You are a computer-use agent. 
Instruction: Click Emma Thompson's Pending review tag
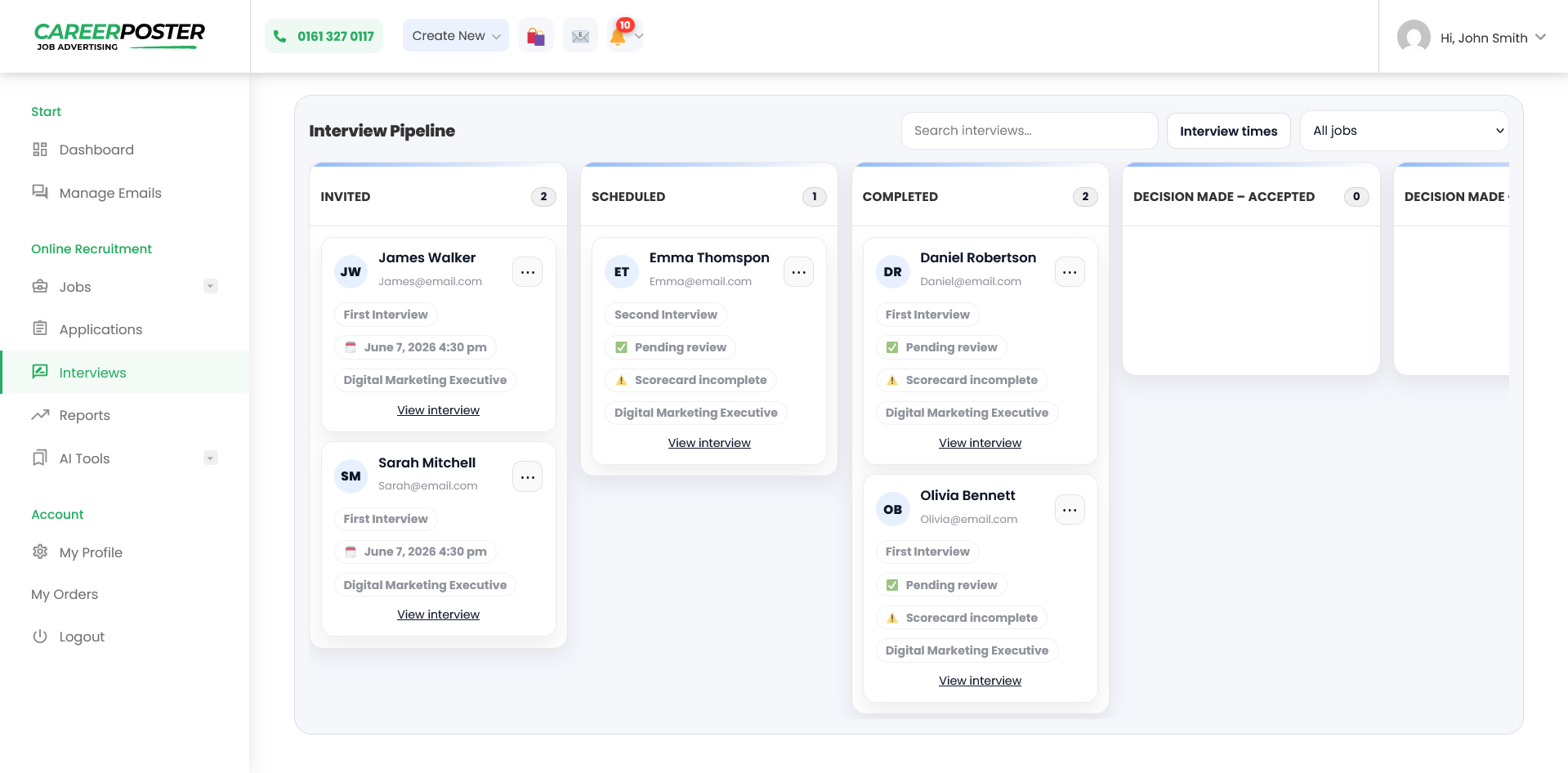click(x=671, y=347)
